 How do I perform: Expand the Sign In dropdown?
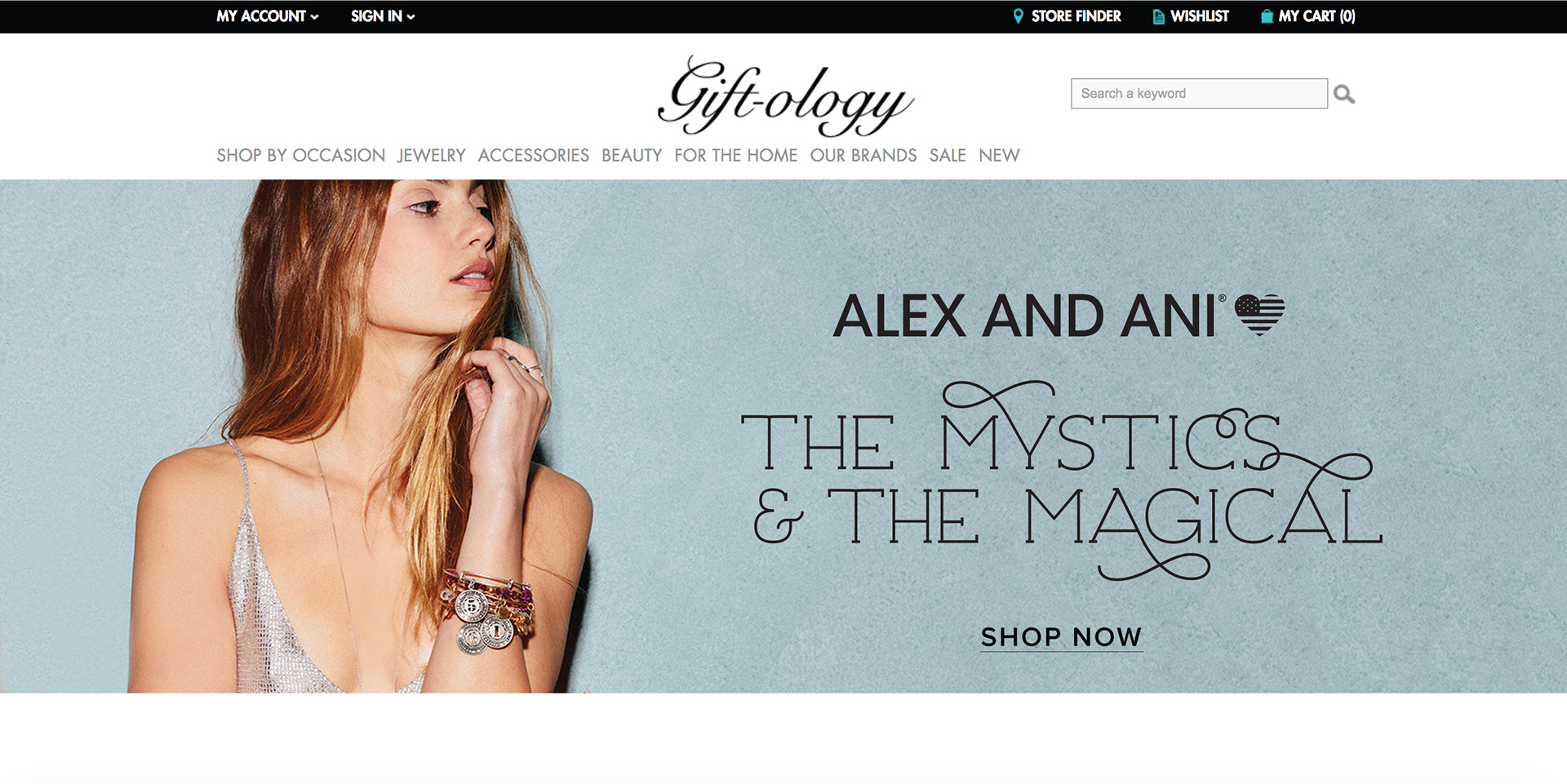click(x=383, y=16)
